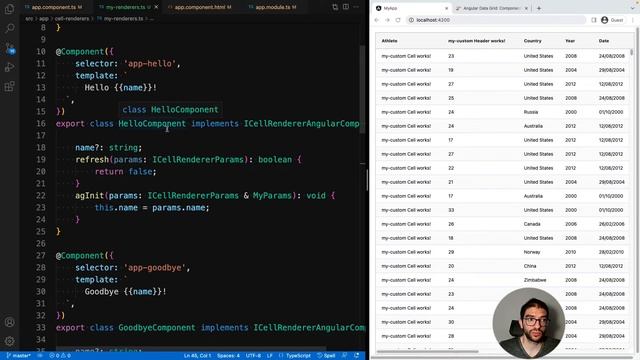This screenshot has width=640, height=360.
Task: Click the grid's horizontal scrollbar
Action: 427,351
